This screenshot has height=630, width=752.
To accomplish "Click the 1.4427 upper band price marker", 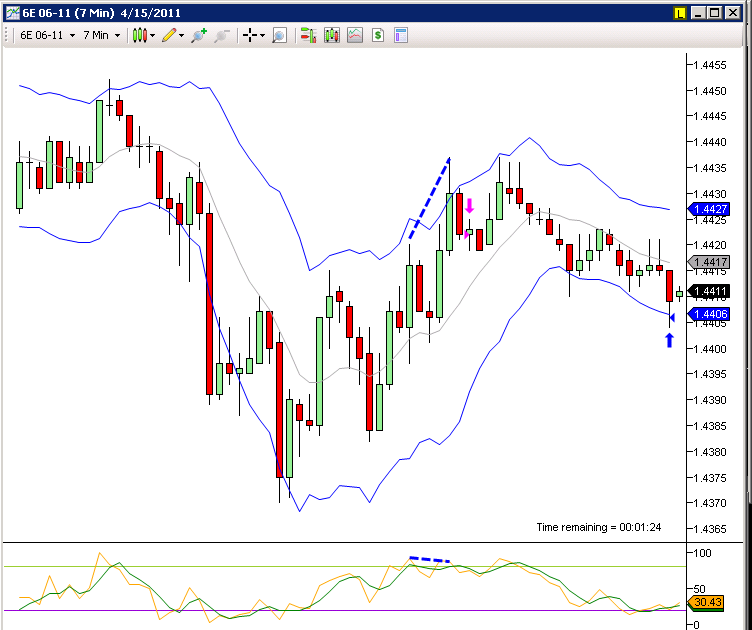I will tap(708, 209).
